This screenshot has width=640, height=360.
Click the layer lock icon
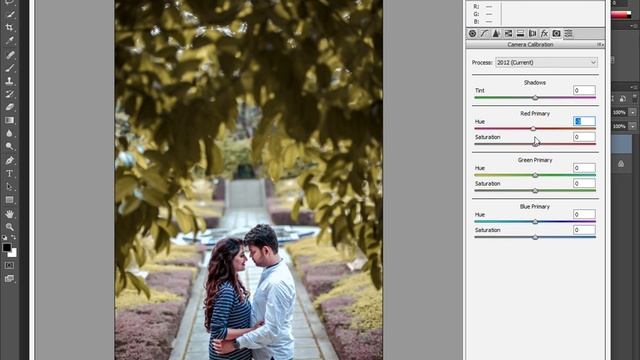coord(621,164)
